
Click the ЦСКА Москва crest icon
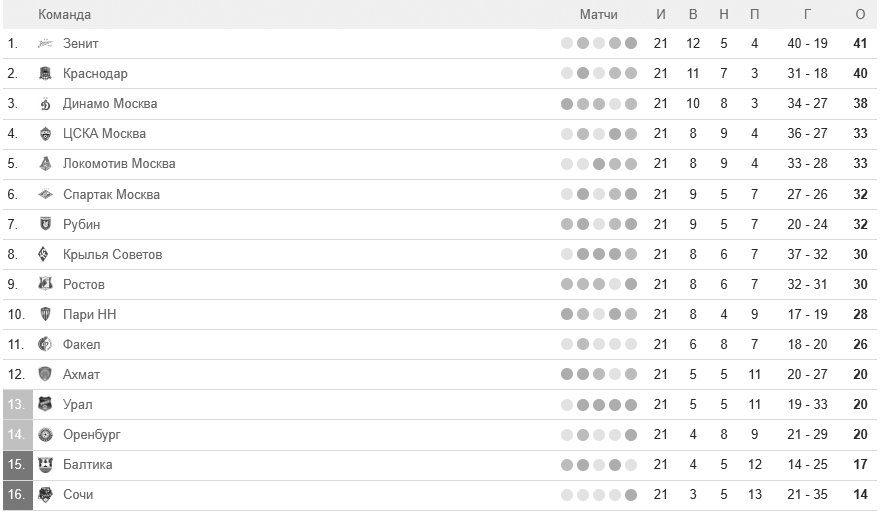click(x=45, y=134)
